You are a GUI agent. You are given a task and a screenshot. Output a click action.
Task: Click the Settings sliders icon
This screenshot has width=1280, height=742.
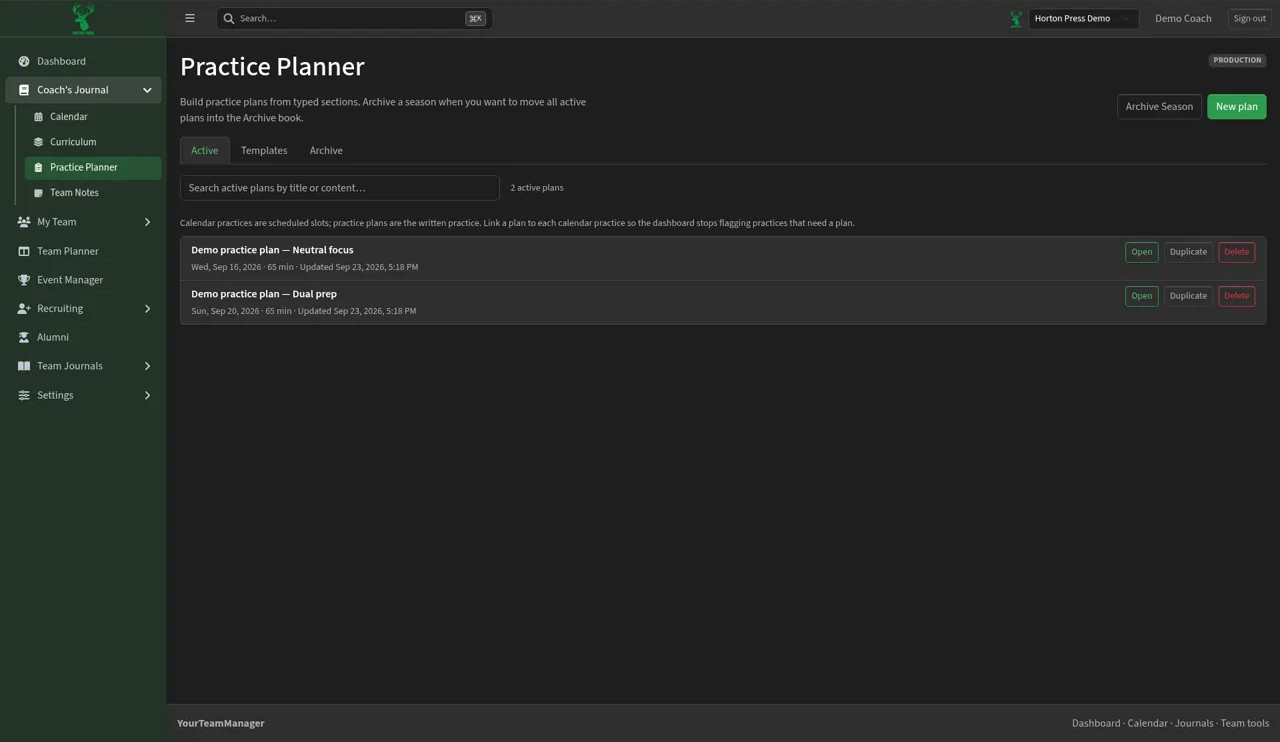[24, 395]
